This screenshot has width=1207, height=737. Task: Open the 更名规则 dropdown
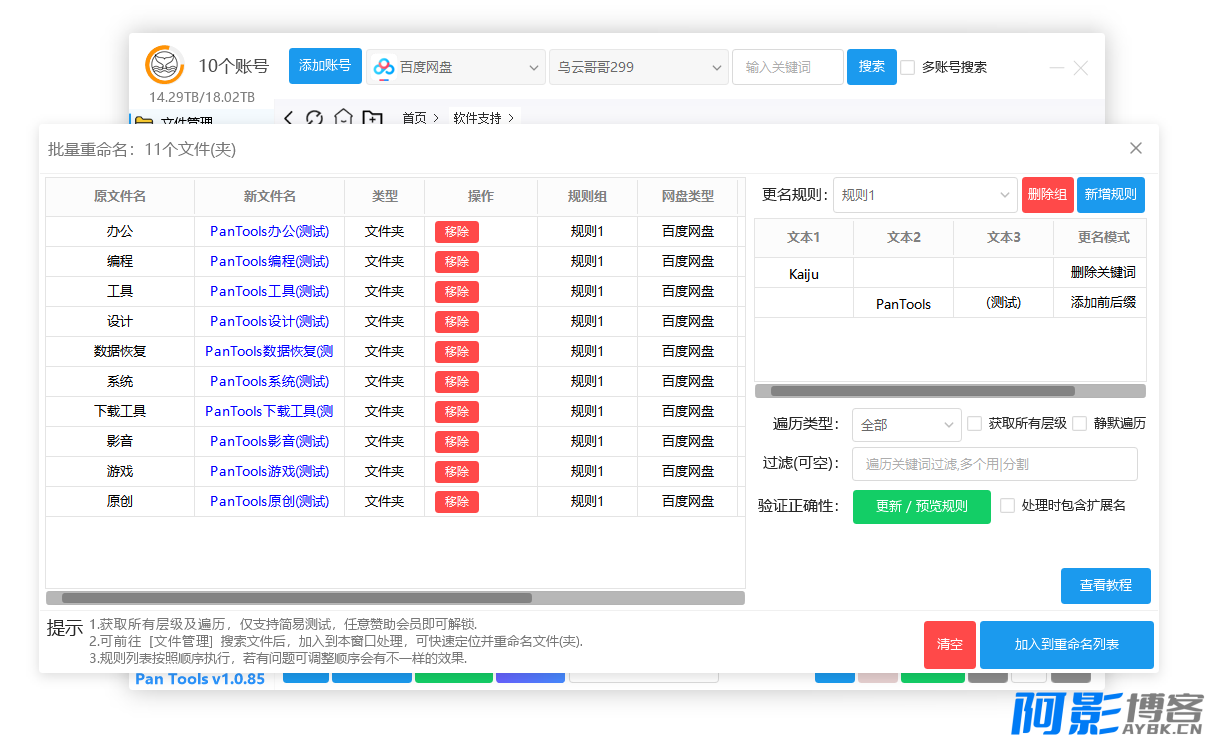(x=924, y=195)
